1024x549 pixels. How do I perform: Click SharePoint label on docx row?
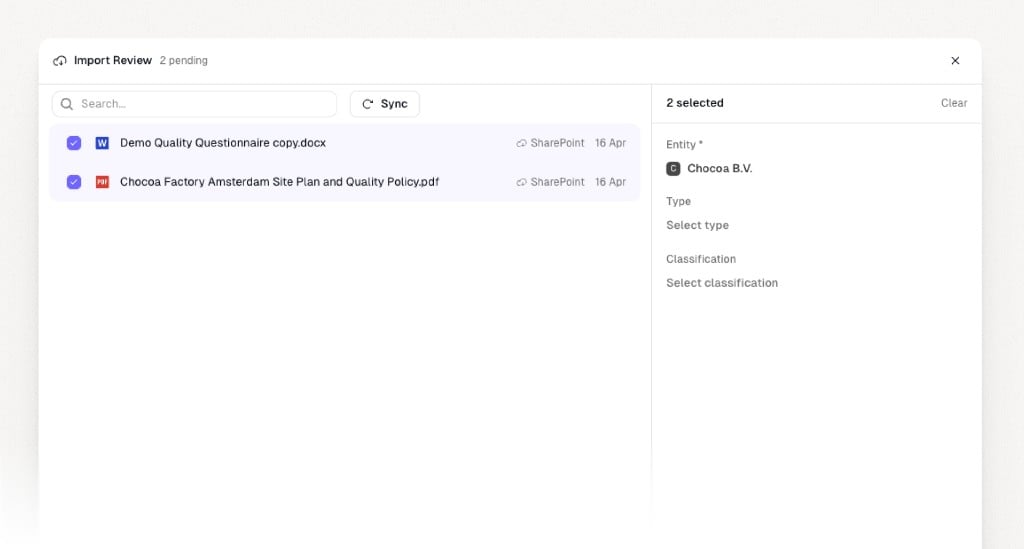click(557, 143)
